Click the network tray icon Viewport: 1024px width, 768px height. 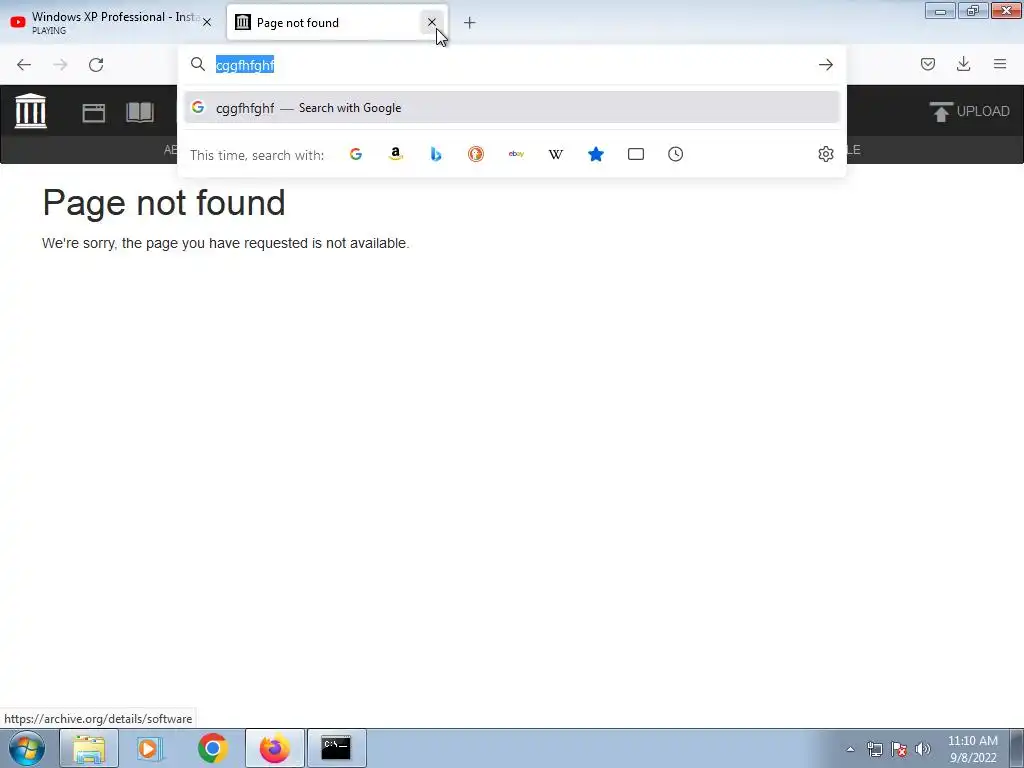pyautogui.click(x=874, y=749)
